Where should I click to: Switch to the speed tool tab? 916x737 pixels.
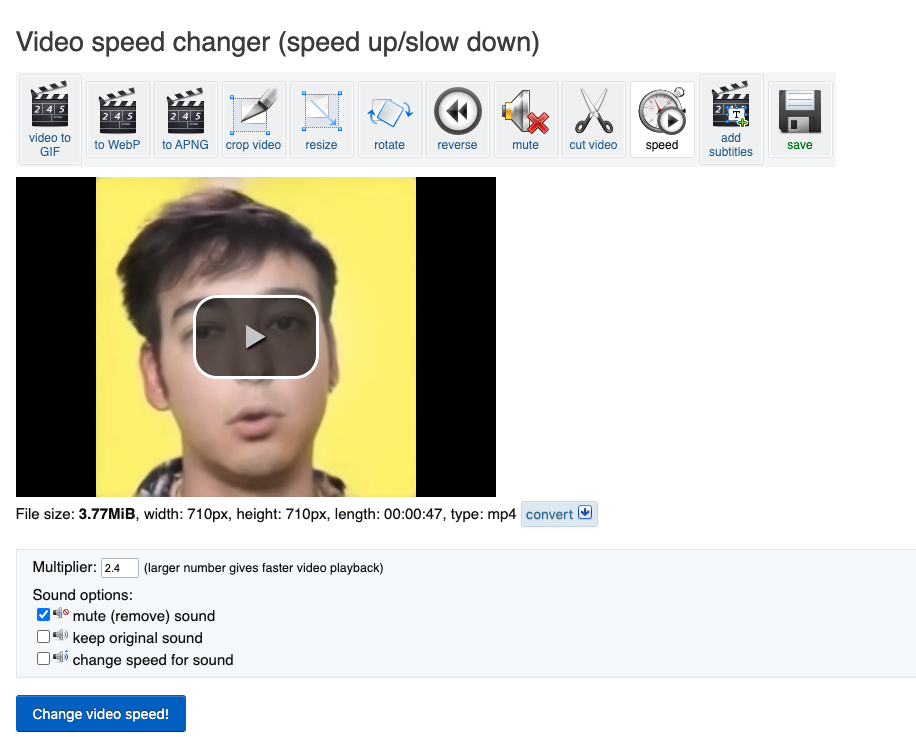pyautogui.click(x=661, y=119)
